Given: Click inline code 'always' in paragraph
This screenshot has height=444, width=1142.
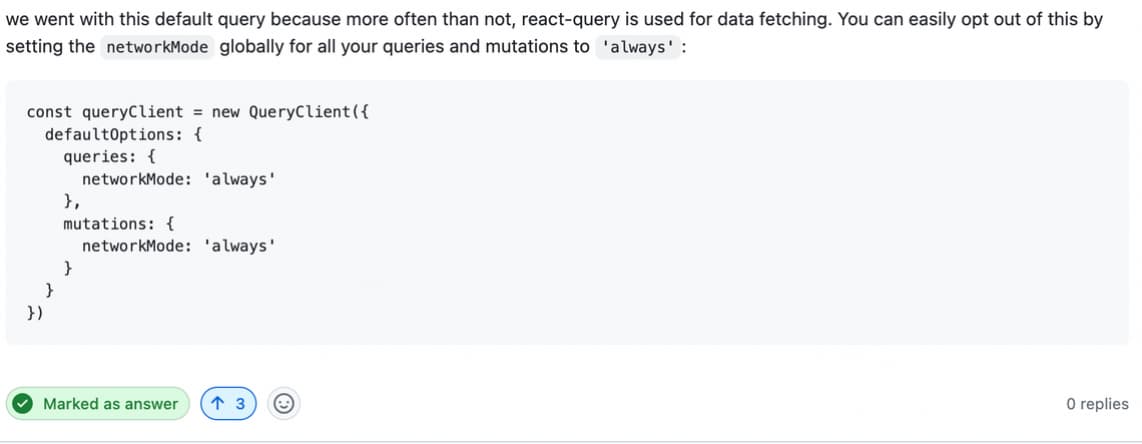Looking at the screenshot, I should (636, 47).
